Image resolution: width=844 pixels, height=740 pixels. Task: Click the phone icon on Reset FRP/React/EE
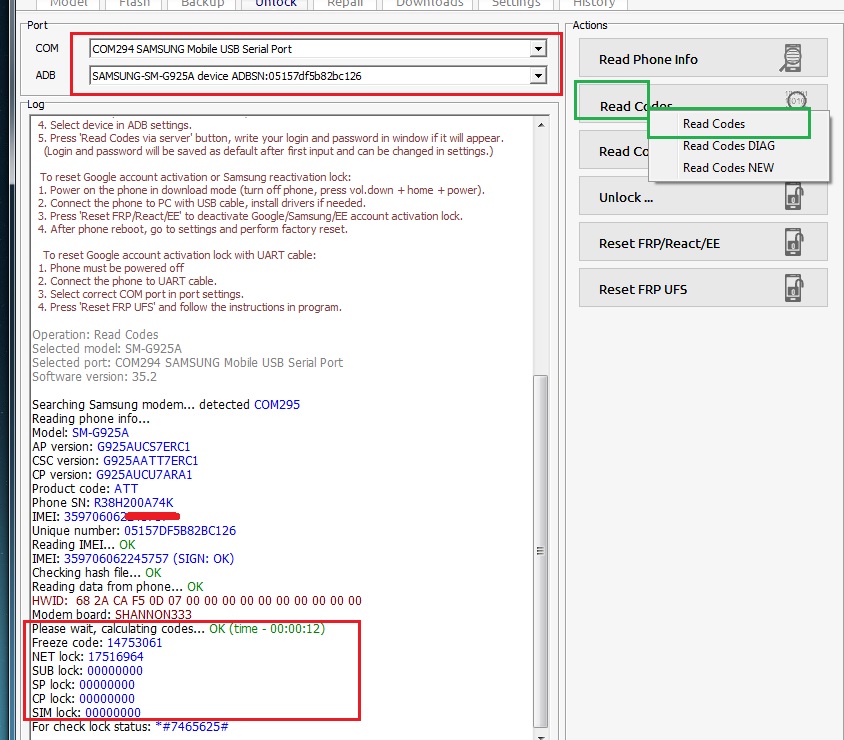[794, 242]
